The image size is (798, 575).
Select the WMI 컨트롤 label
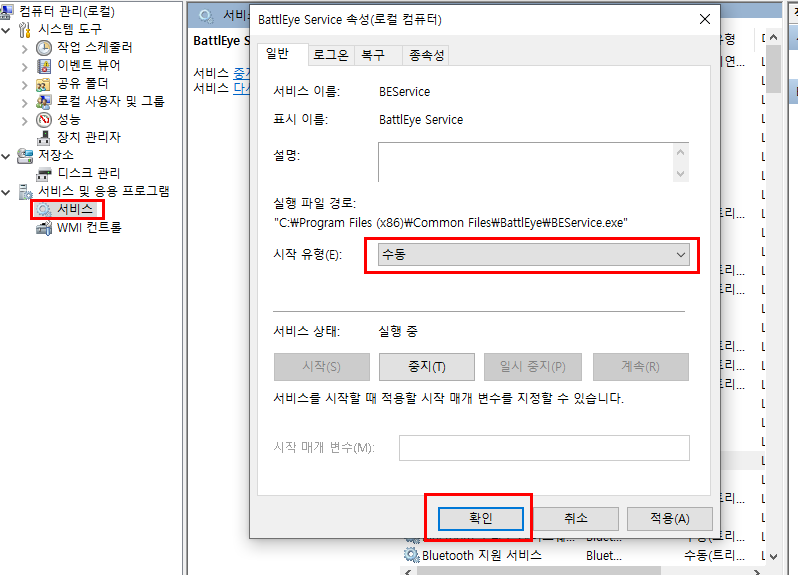click(89, 227)
